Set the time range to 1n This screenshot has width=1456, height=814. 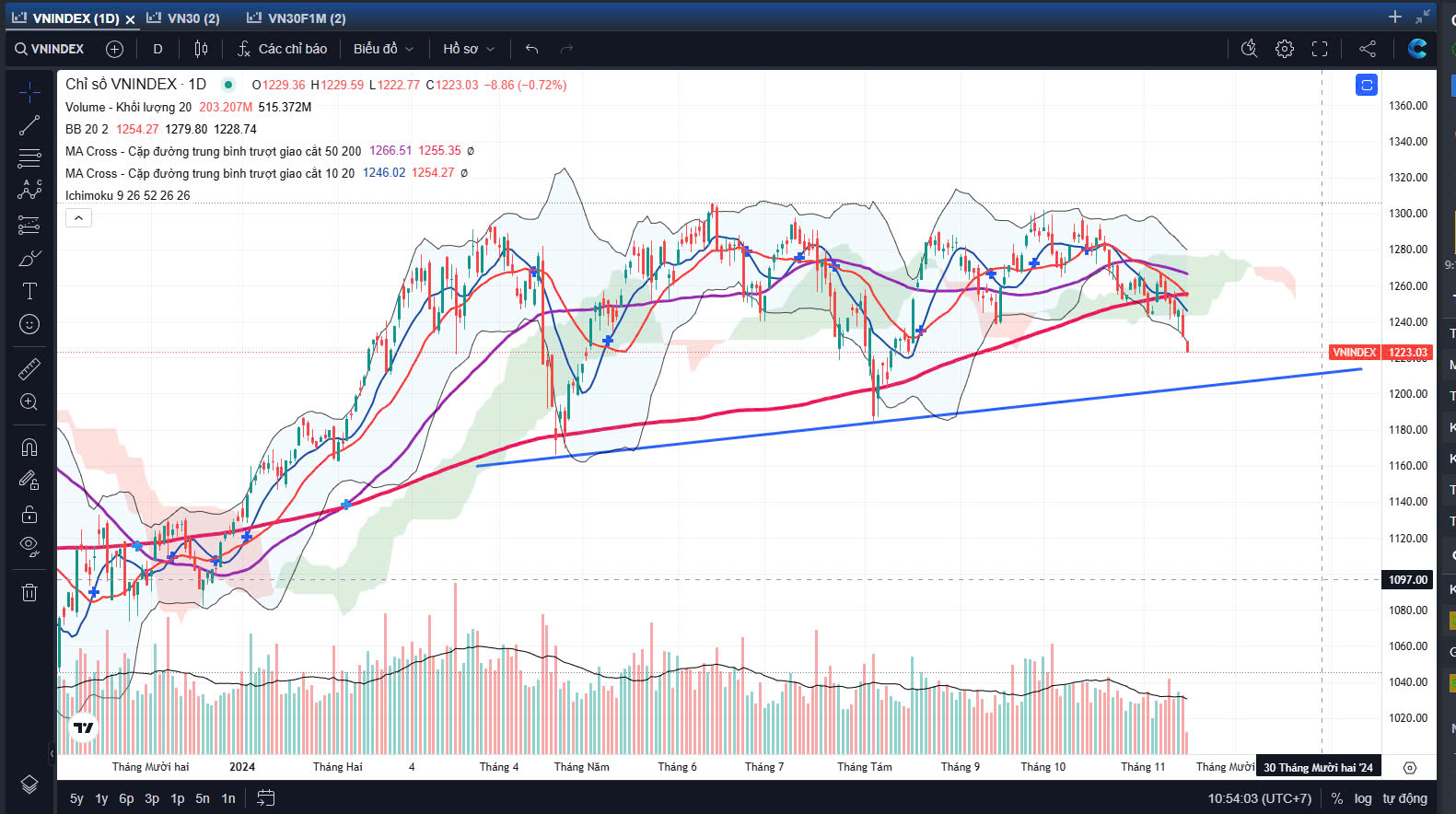tap(228, 798)
